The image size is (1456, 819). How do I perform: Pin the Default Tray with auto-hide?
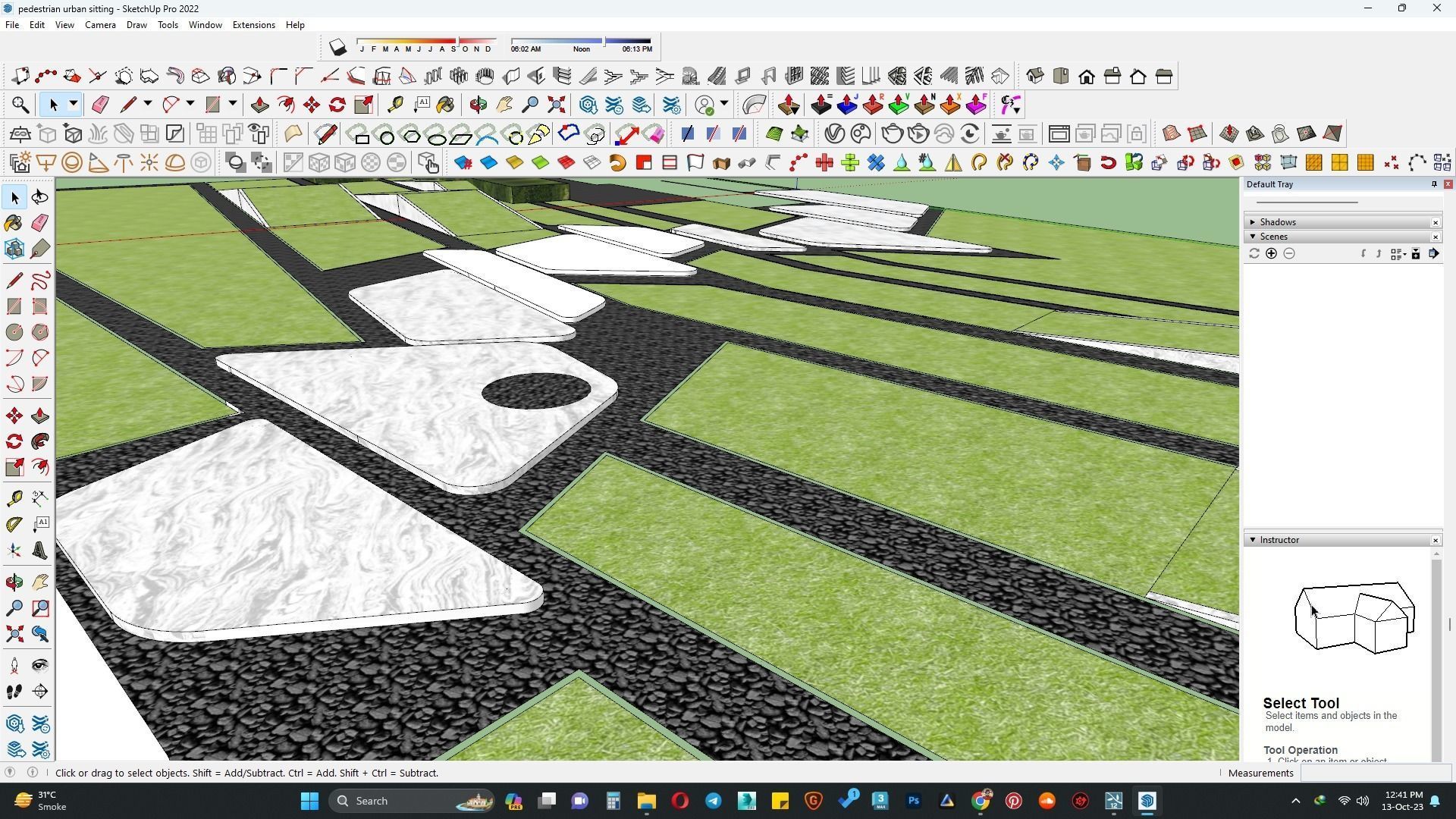pos(1434,184)
